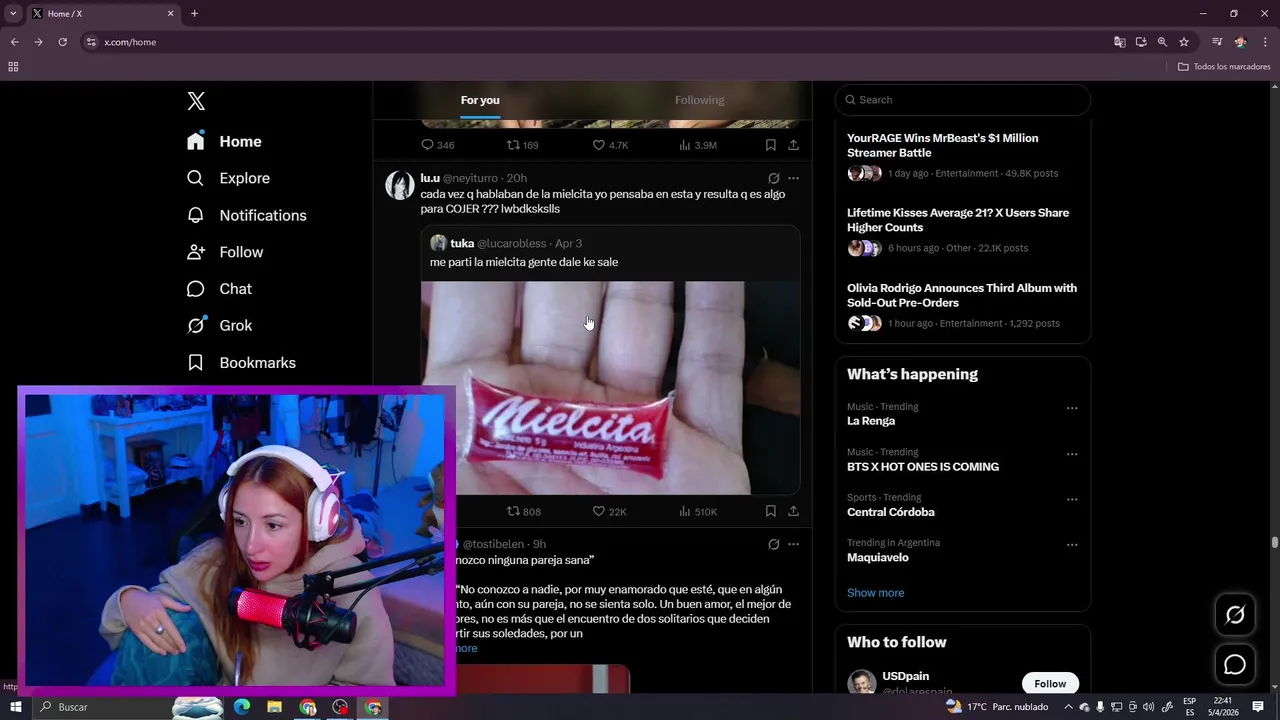Open Windows Start menu
Viewport: 1280px width, 720px height.
(x=16, y=707)
